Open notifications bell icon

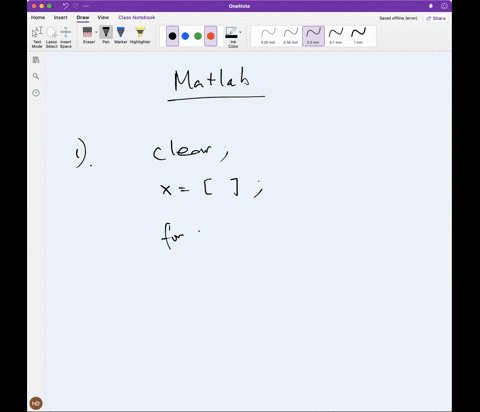click(431, 6)
